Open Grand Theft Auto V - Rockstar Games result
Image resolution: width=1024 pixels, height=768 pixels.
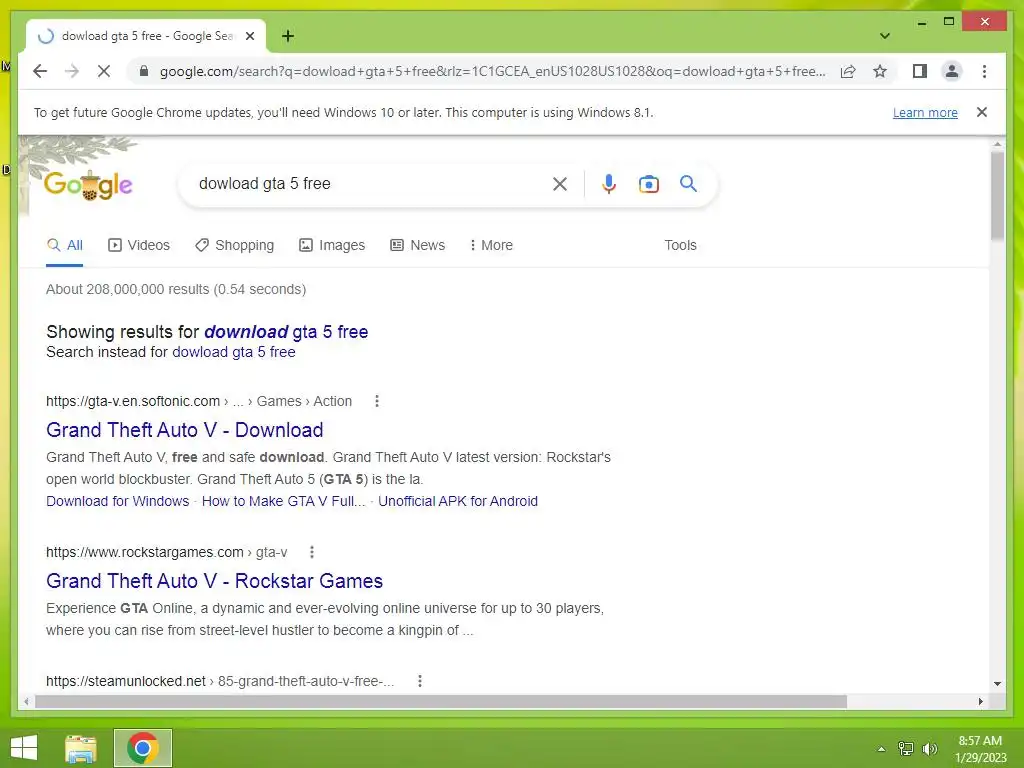tap(214, 581)
